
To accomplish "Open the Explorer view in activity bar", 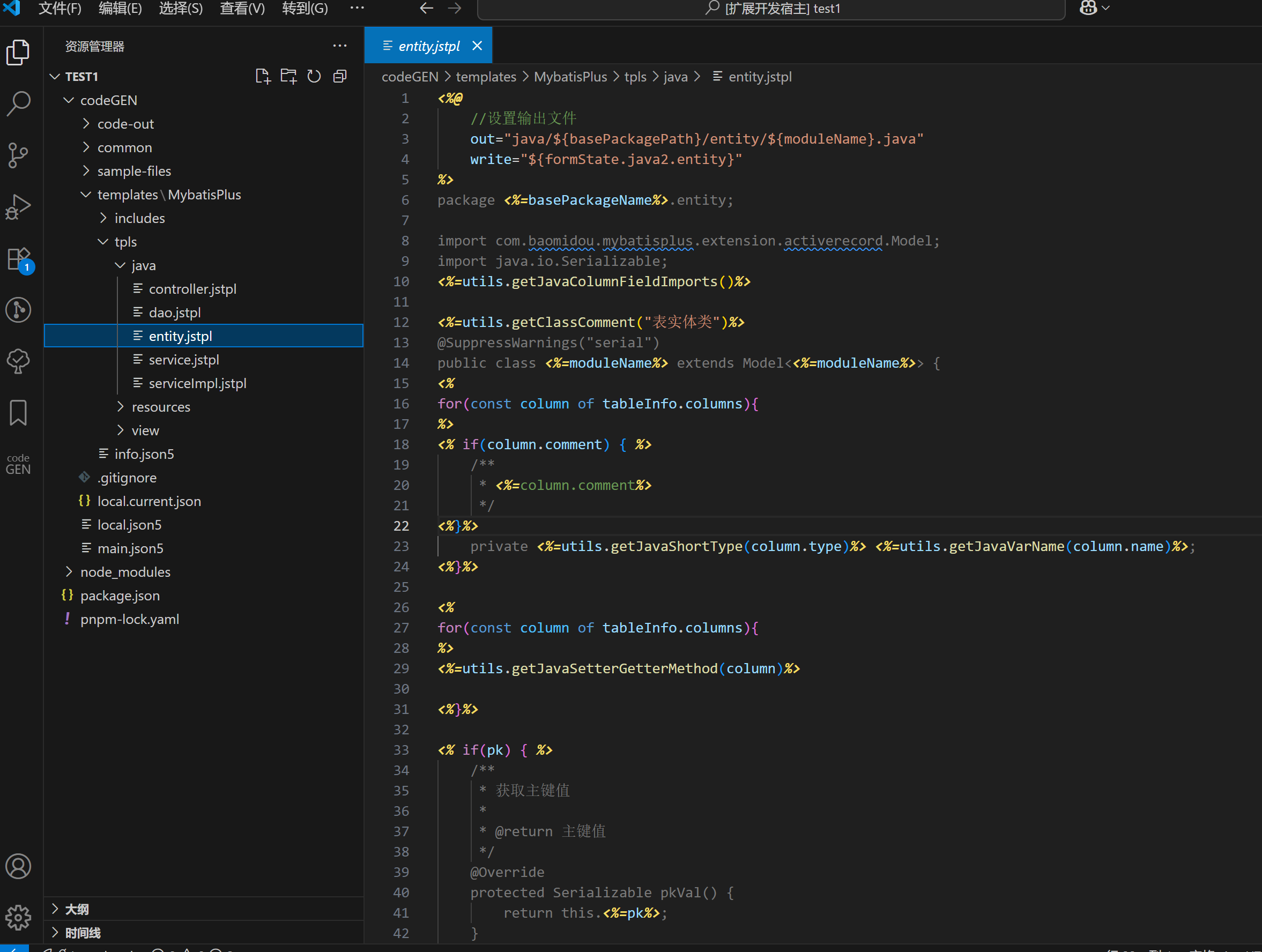I will [x=18, y=53].
